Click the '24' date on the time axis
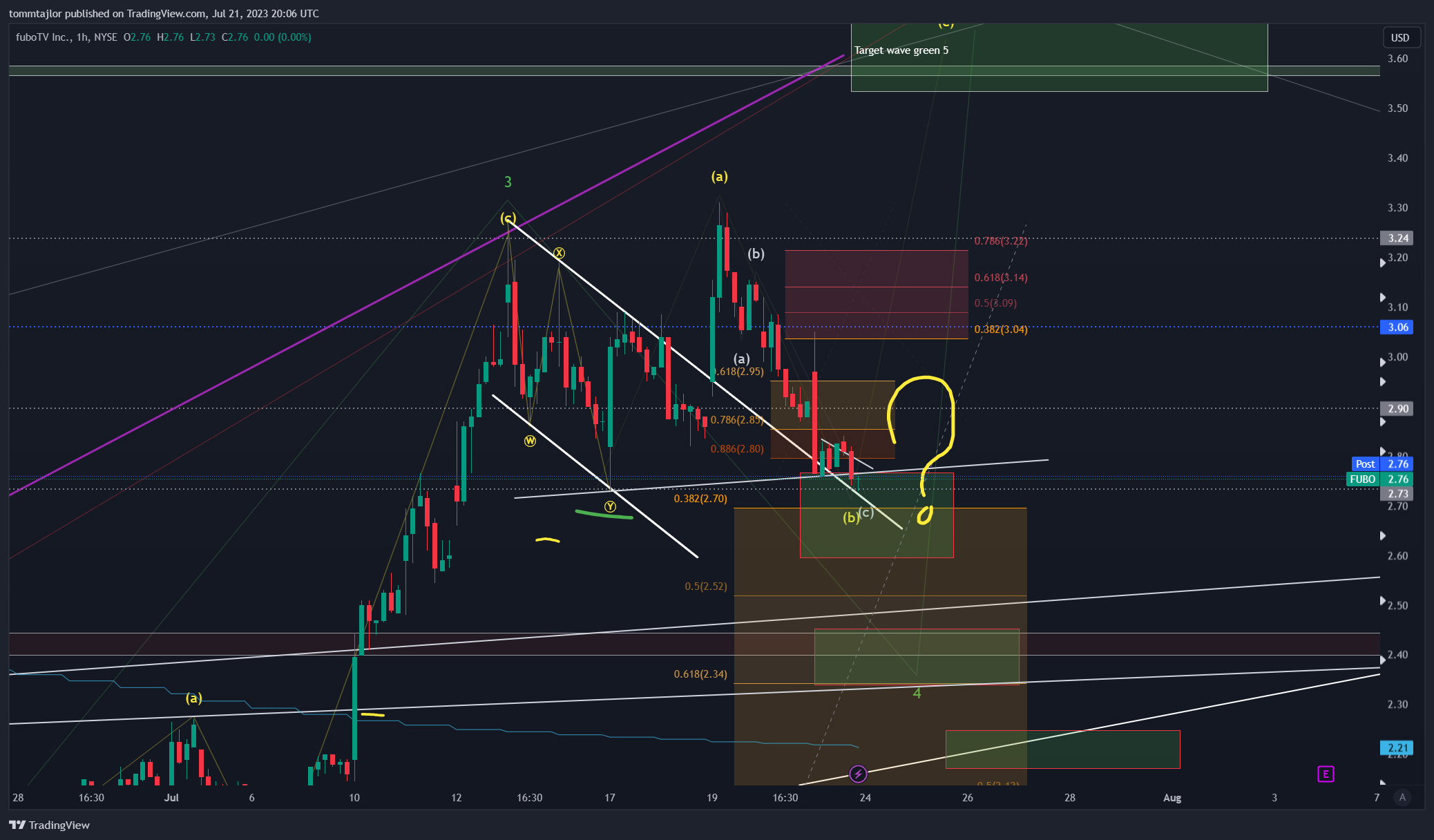The width and height of the screenshot is (1434, 840). point(865,798)
